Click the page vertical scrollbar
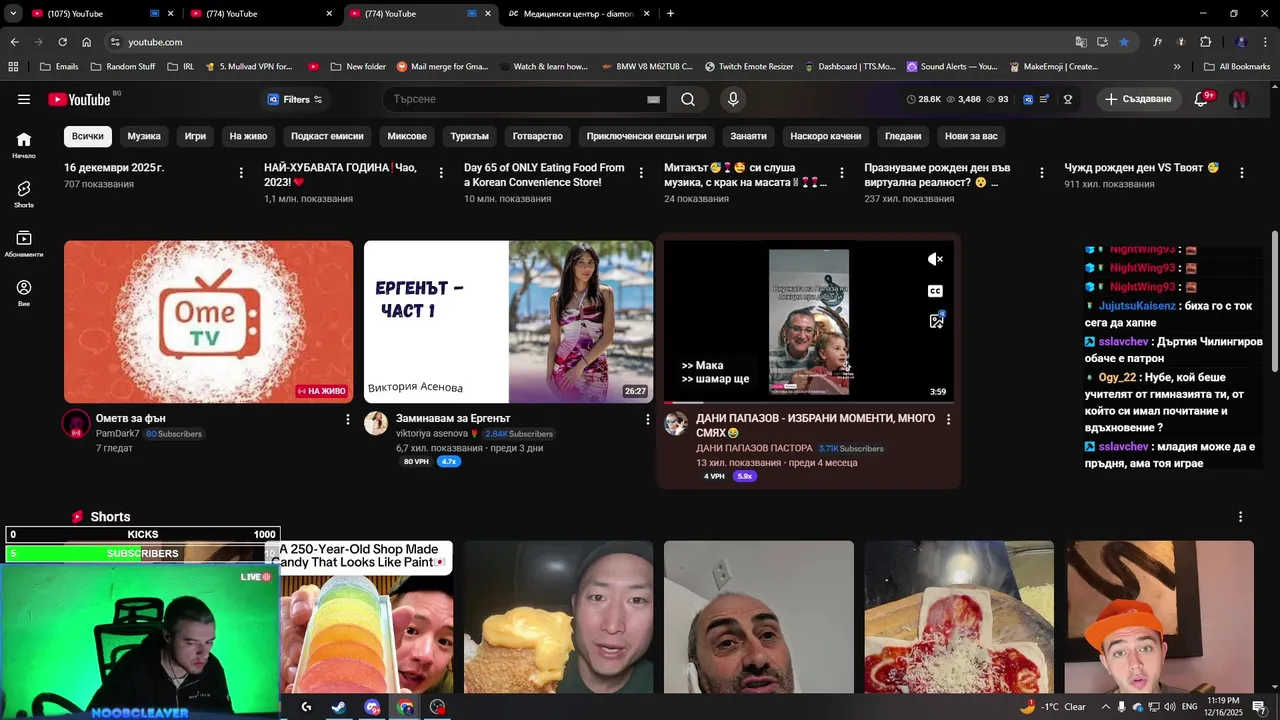1280x720 pixels. 1274,300
